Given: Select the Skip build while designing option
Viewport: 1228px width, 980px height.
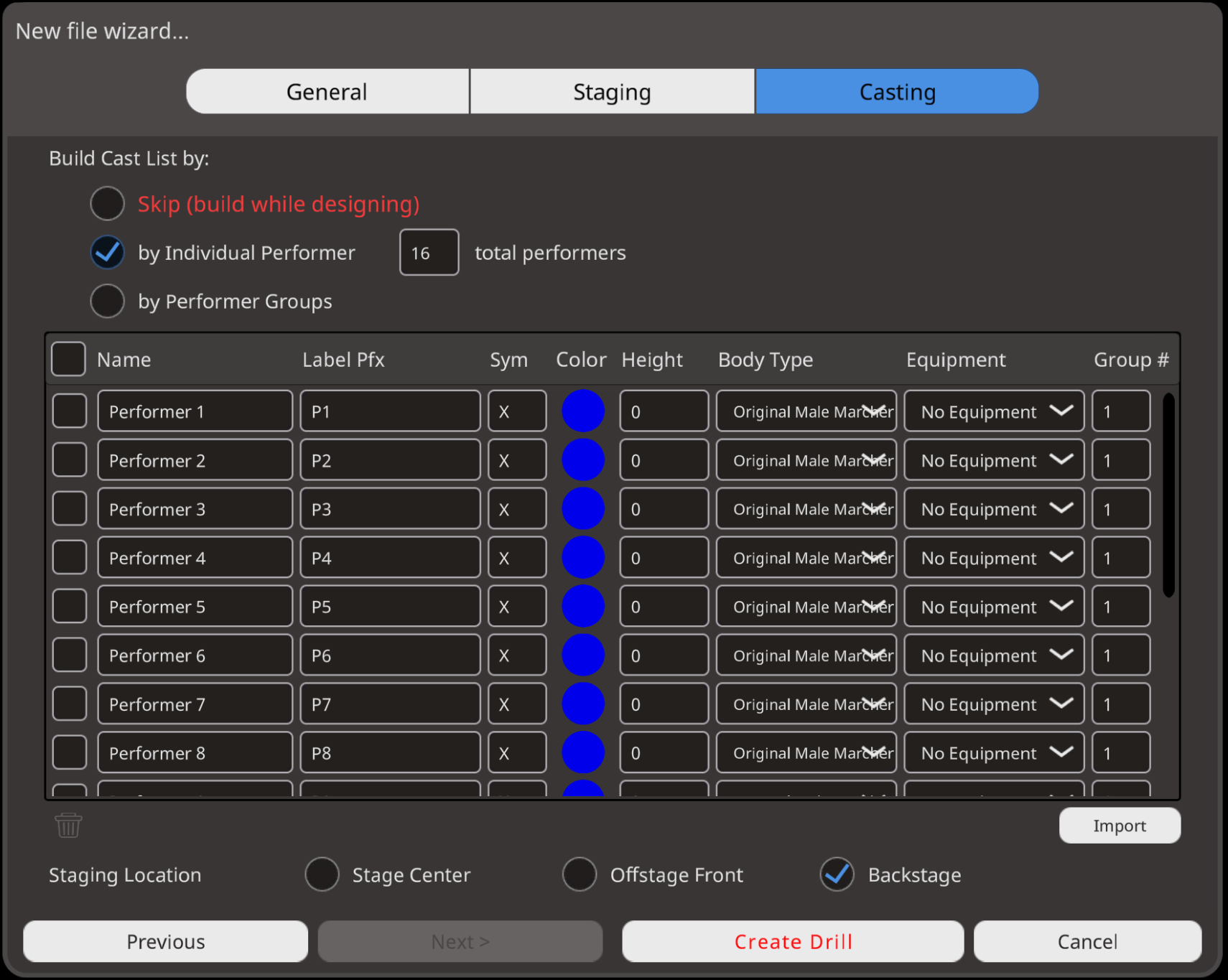Looking at the screenshot, I should [108, 204].
